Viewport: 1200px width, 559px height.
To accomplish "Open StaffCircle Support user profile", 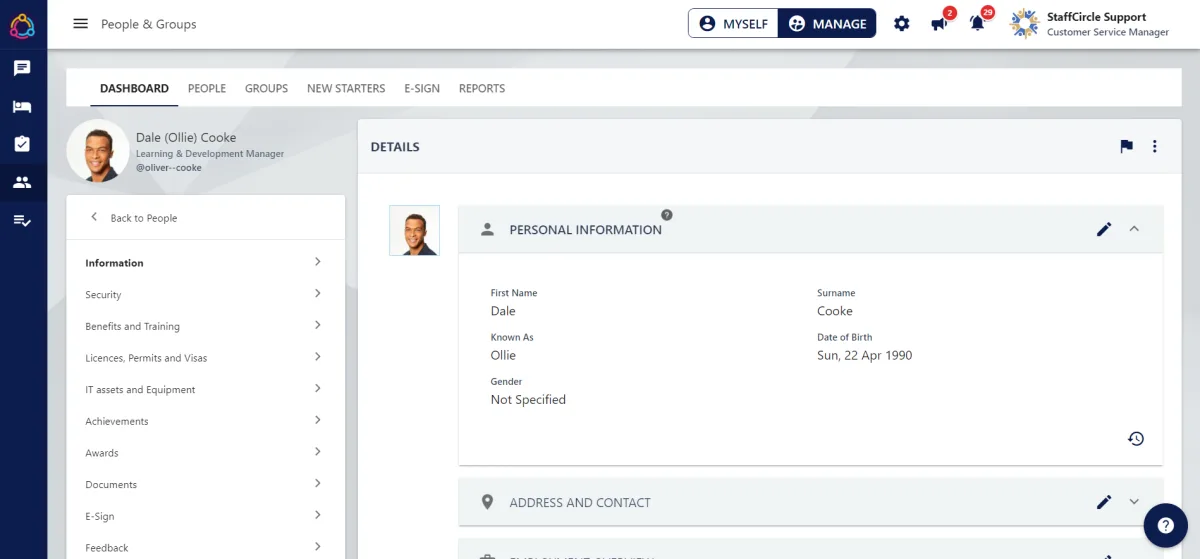I will (x=1089, y=24).
